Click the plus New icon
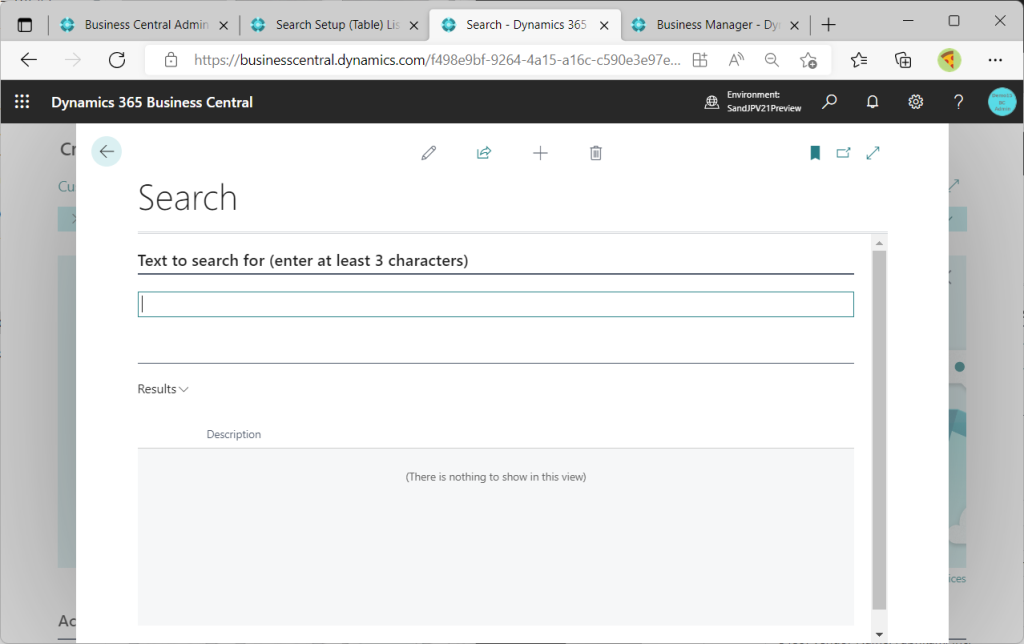 click(x=540, y=153)
